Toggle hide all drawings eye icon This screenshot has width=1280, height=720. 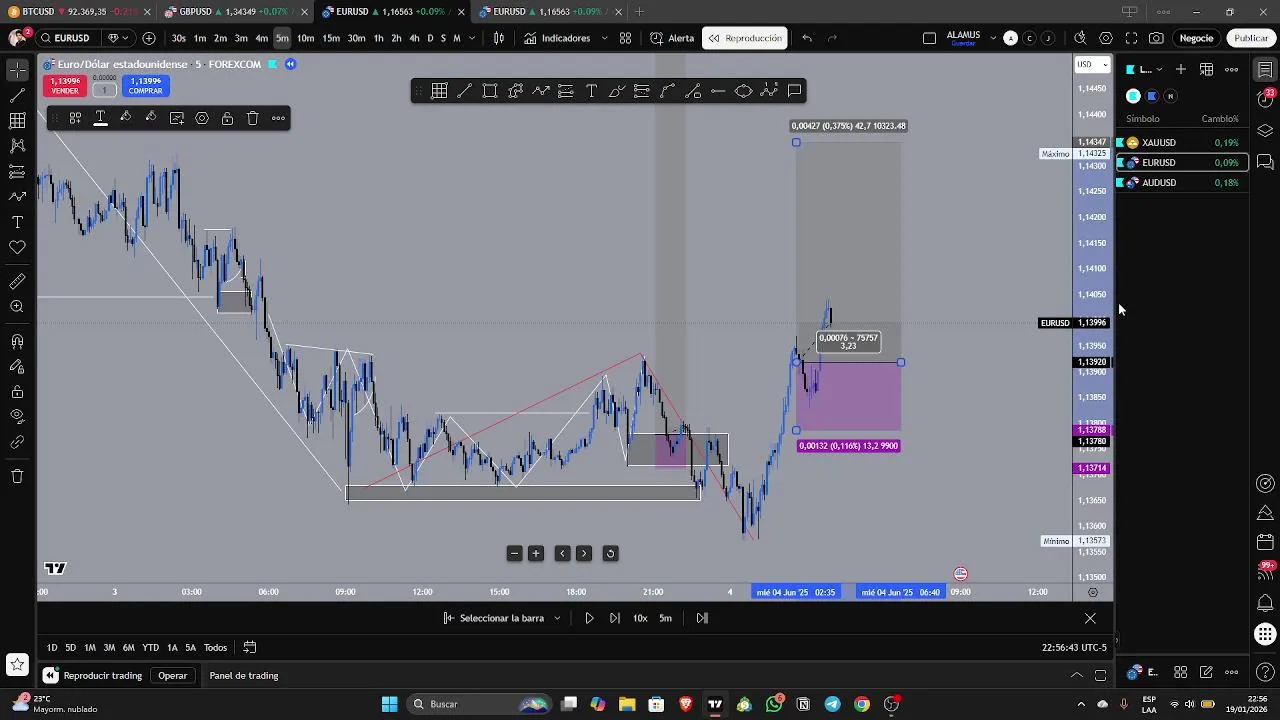17,417
